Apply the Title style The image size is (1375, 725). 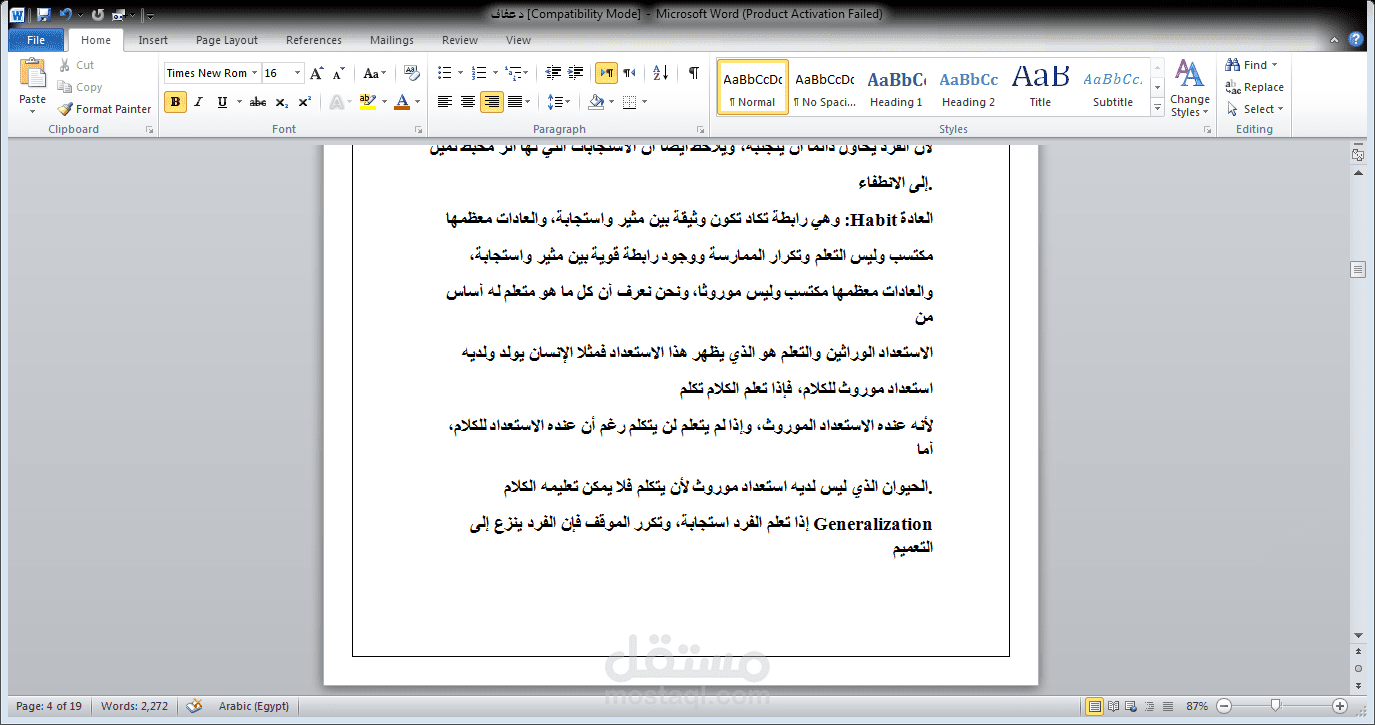coord(1040,87)
